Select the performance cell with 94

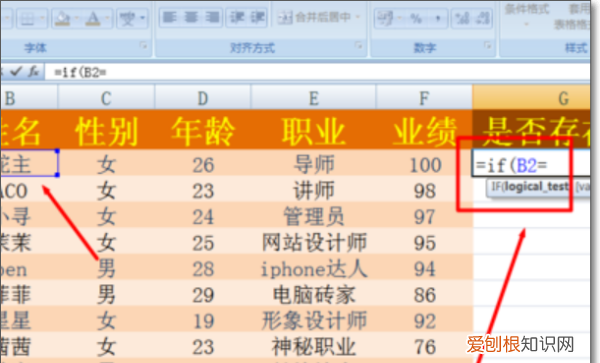click(x=424, y=269)
